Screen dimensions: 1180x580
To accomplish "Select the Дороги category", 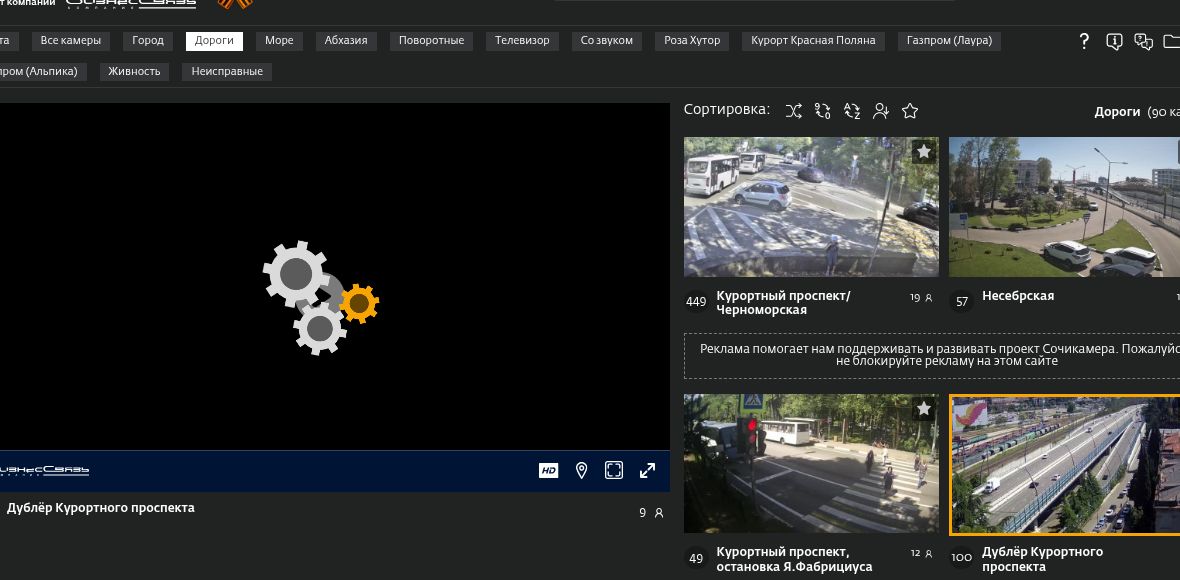I will click(x=214, y=41).
